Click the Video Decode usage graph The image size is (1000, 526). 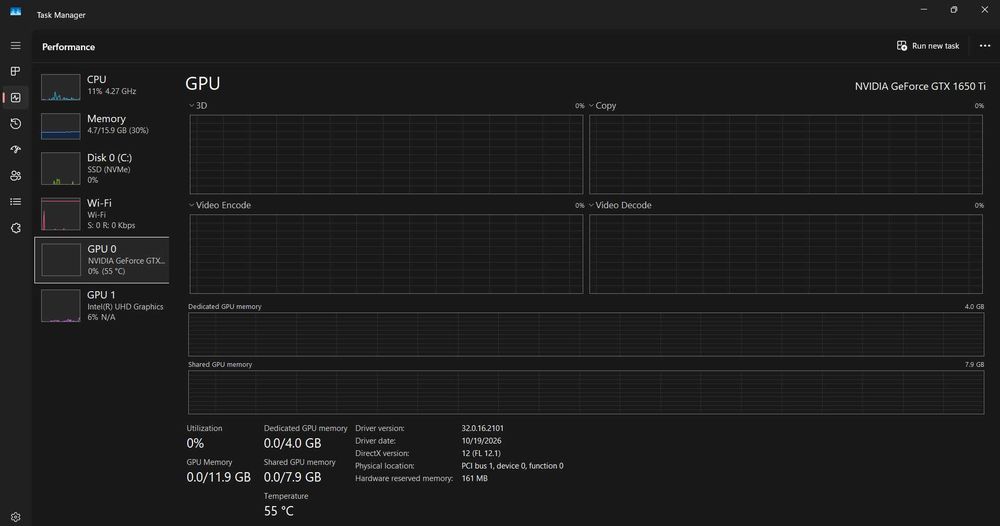(786, 254)
